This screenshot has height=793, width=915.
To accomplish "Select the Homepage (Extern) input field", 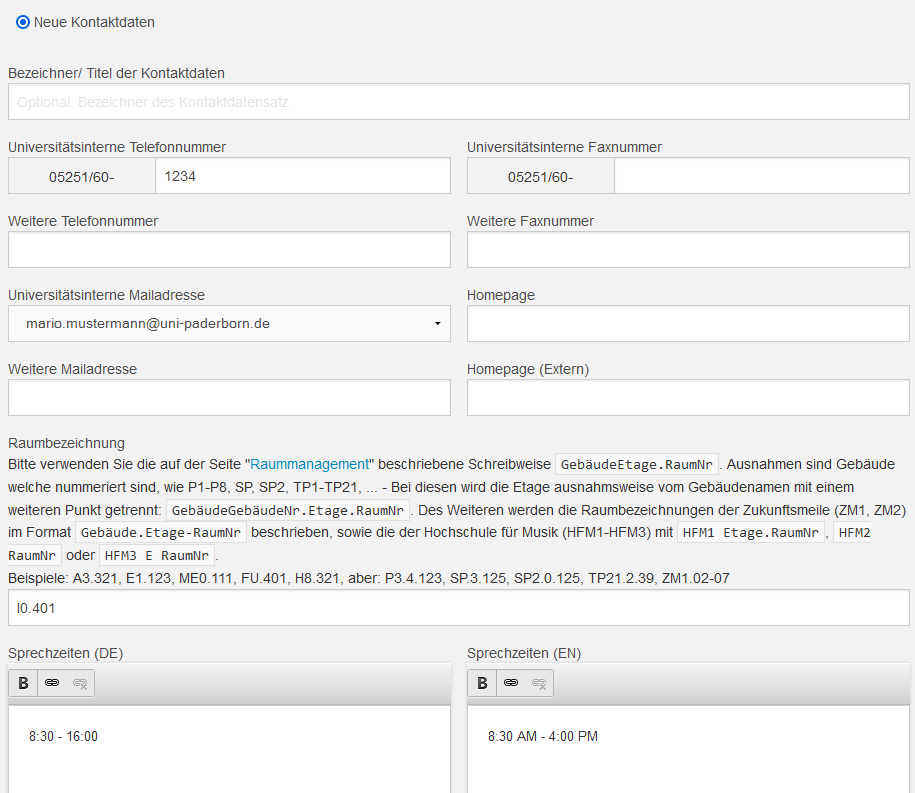I will coord(688,398).
